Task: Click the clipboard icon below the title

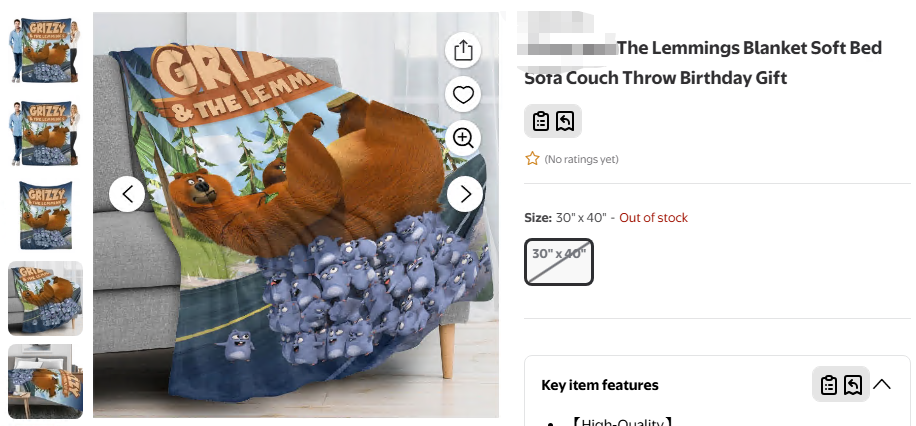Action: click(541, 121)
